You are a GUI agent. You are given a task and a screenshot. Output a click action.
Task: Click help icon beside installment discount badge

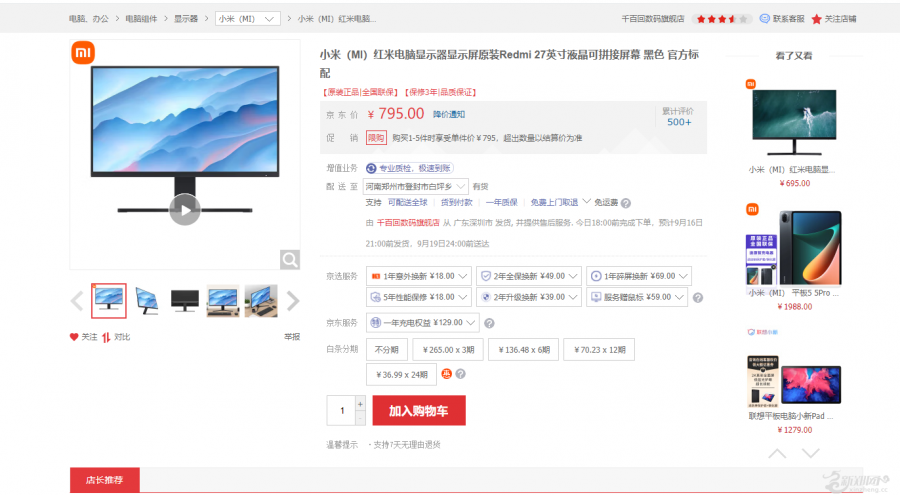(x=460, y=374)
